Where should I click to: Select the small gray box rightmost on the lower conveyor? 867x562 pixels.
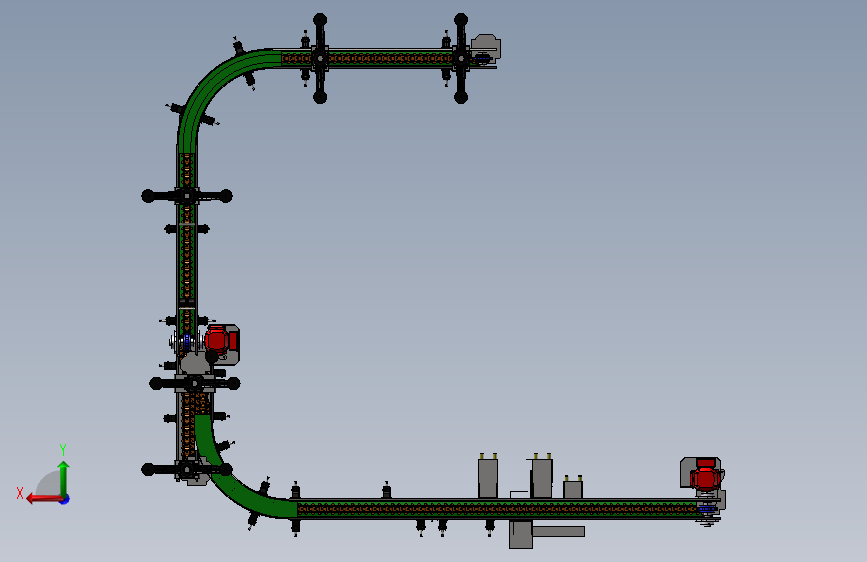[573, 488]
